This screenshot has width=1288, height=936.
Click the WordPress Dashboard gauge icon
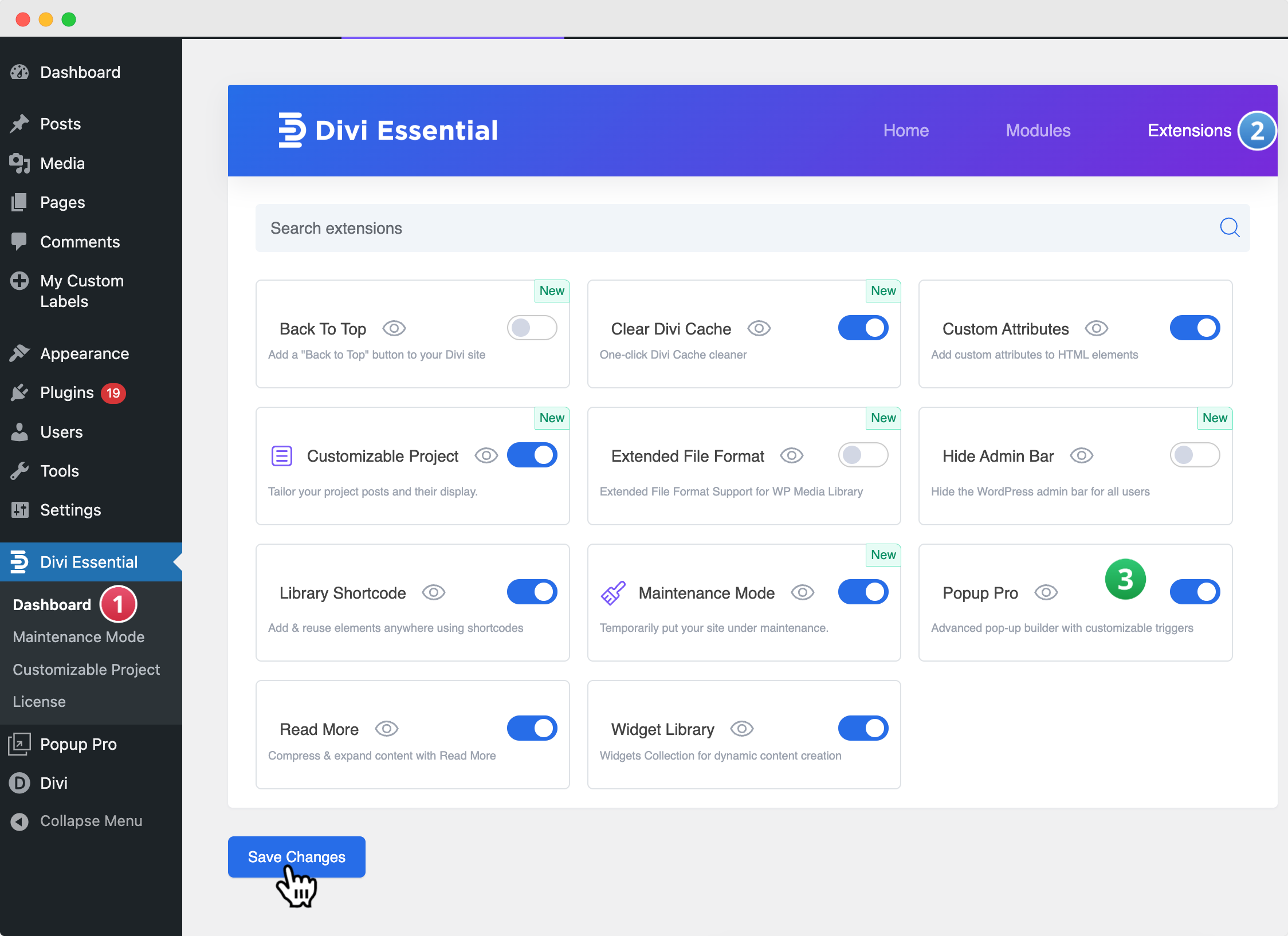pyautogui.click(x=19, y=72)
